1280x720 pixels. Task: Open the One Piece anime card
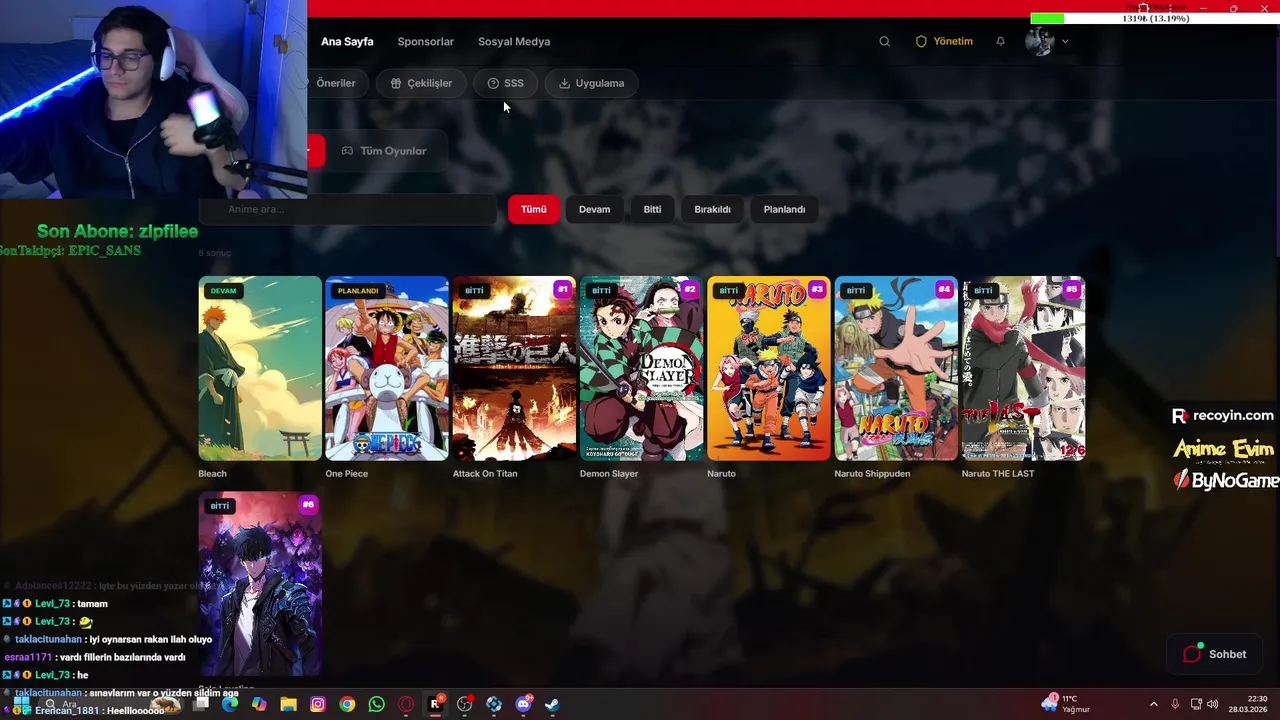[x=387, y=368]
